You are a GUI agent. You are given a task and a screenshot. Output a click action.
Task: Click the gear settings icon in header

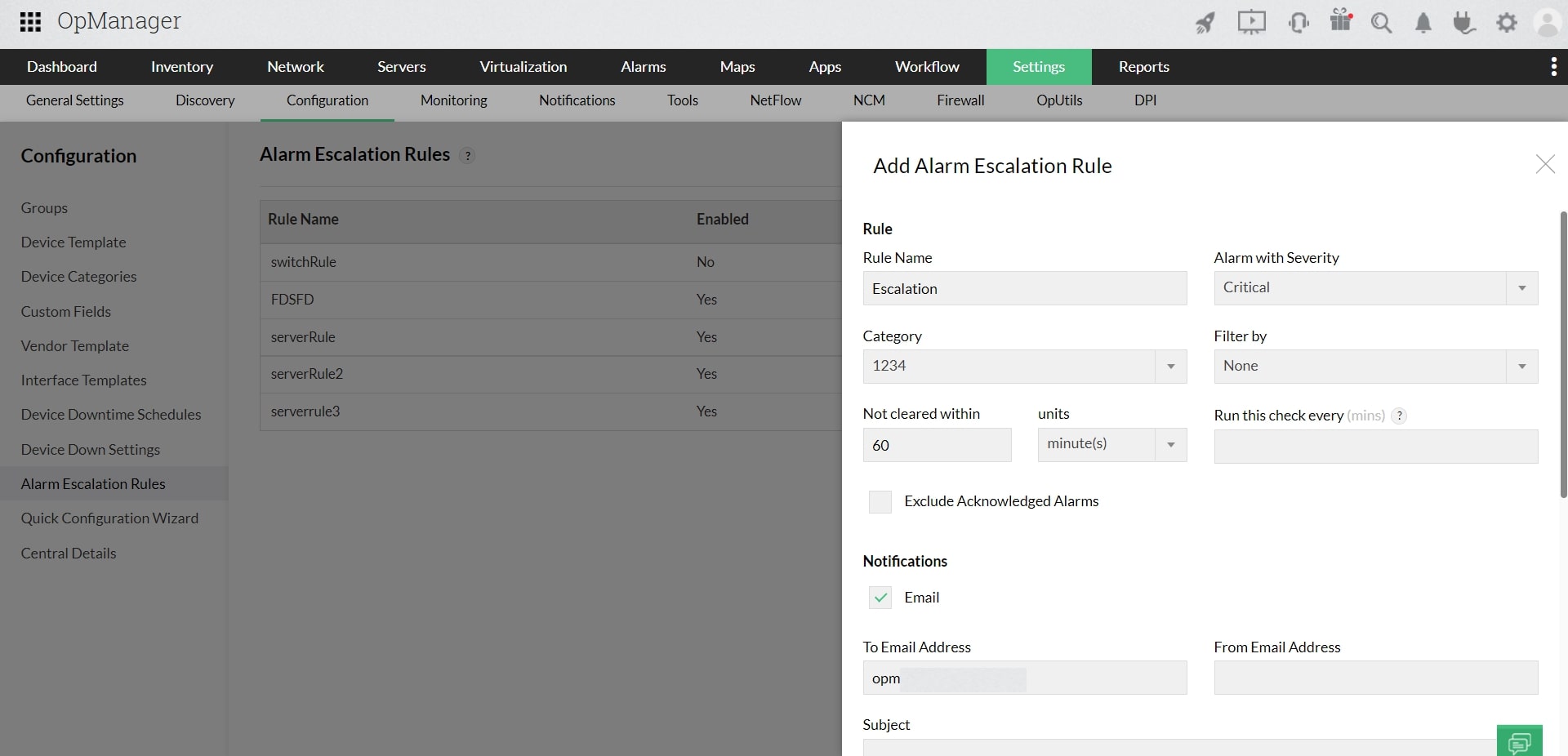pyautogui.click(x=1507, y=23)
